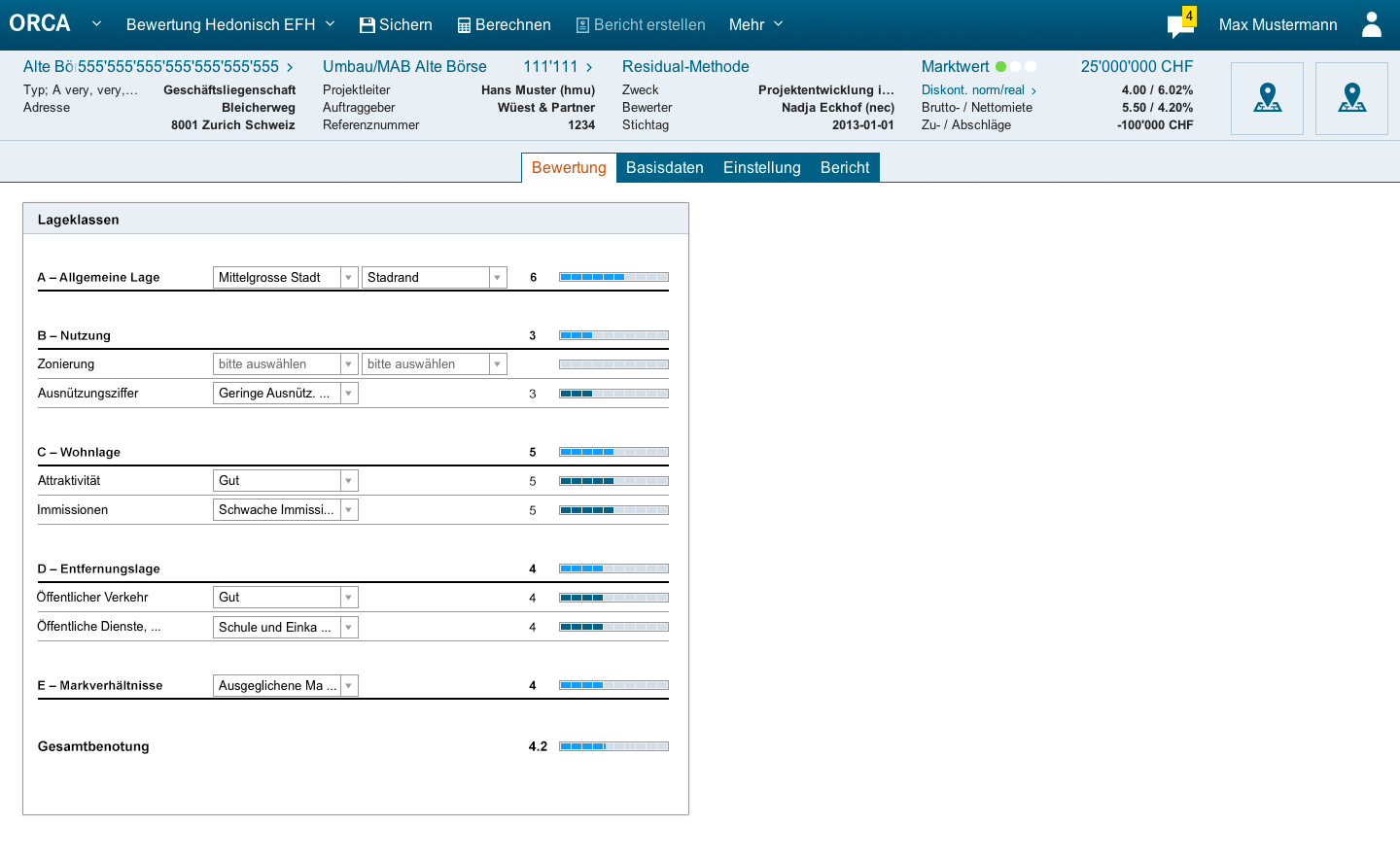Click the first map location pin button
1400x861 pixels.
coord(1267,98)
